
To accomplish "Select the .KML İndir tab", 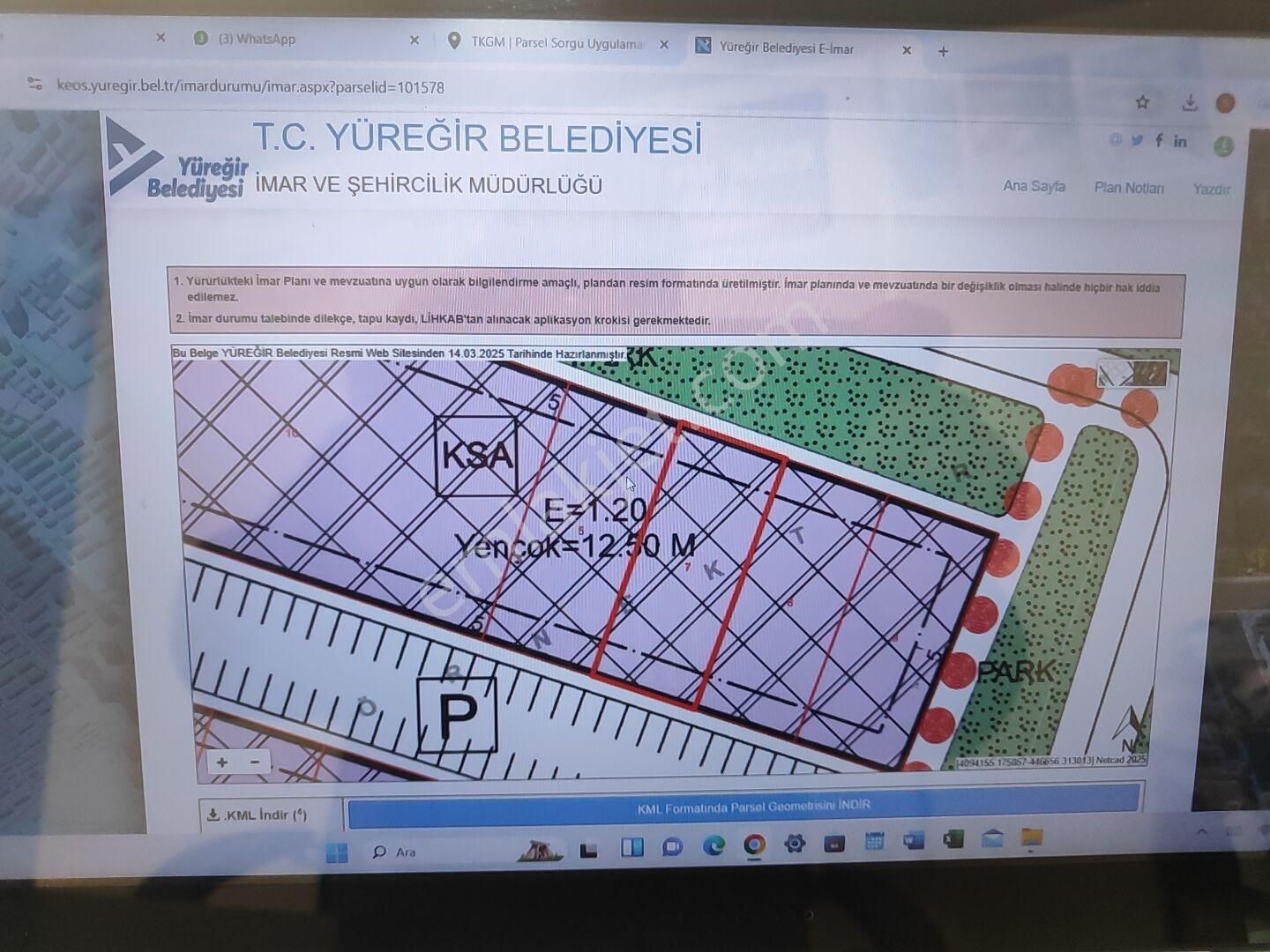I will [257, 814].
